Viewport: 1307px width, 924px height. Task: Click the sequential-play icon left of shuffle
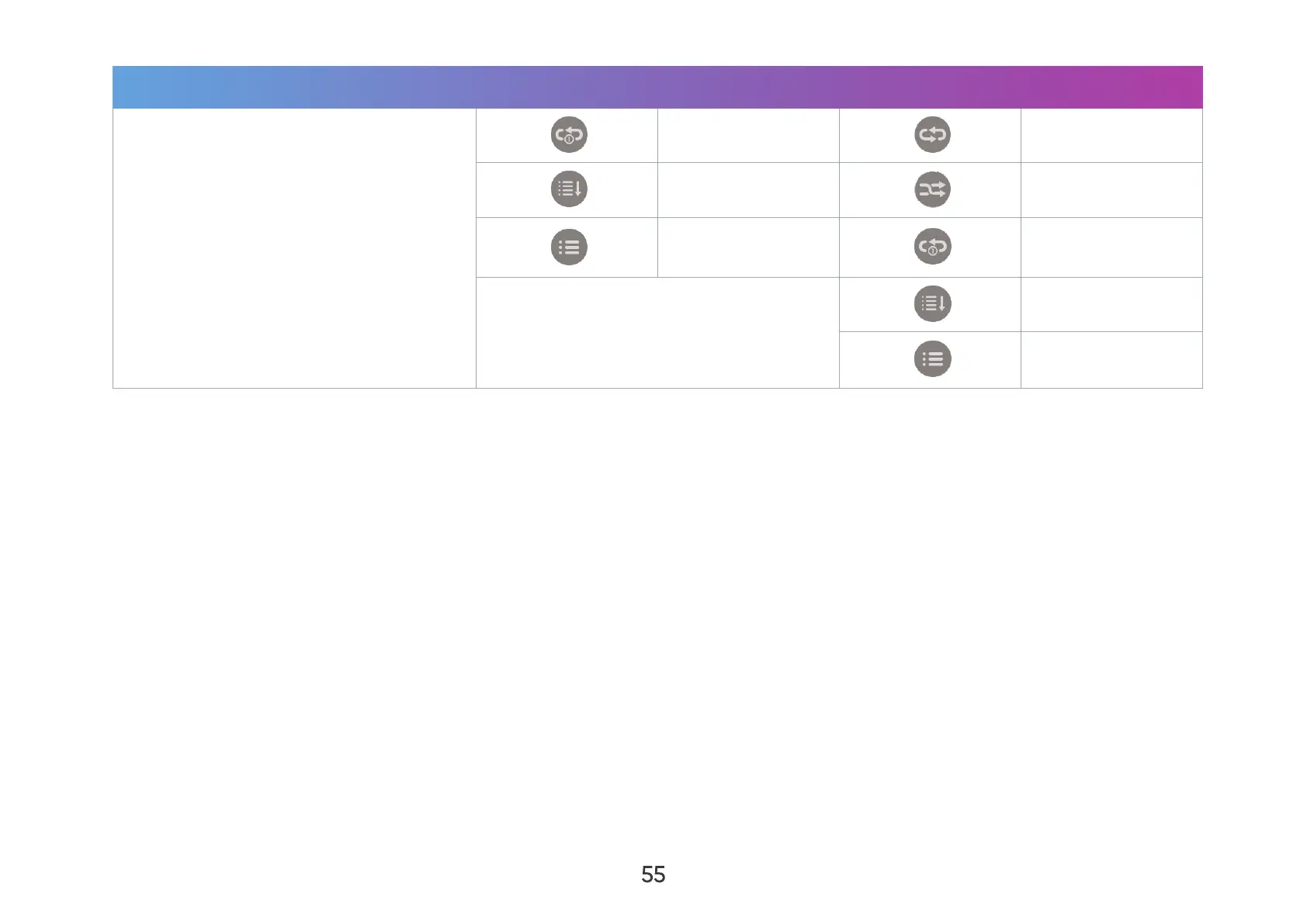pos(569,189)
